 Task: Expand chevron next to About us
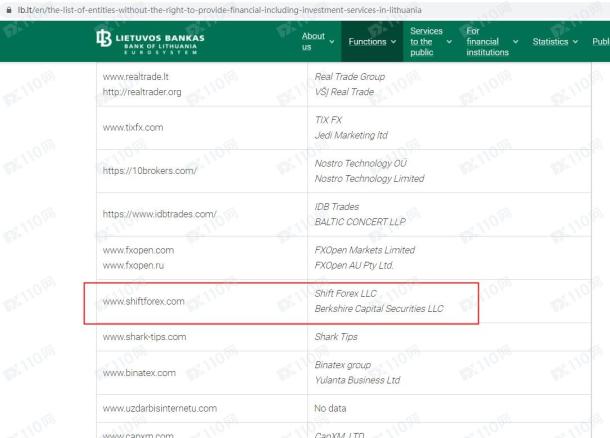click(332, 42)
